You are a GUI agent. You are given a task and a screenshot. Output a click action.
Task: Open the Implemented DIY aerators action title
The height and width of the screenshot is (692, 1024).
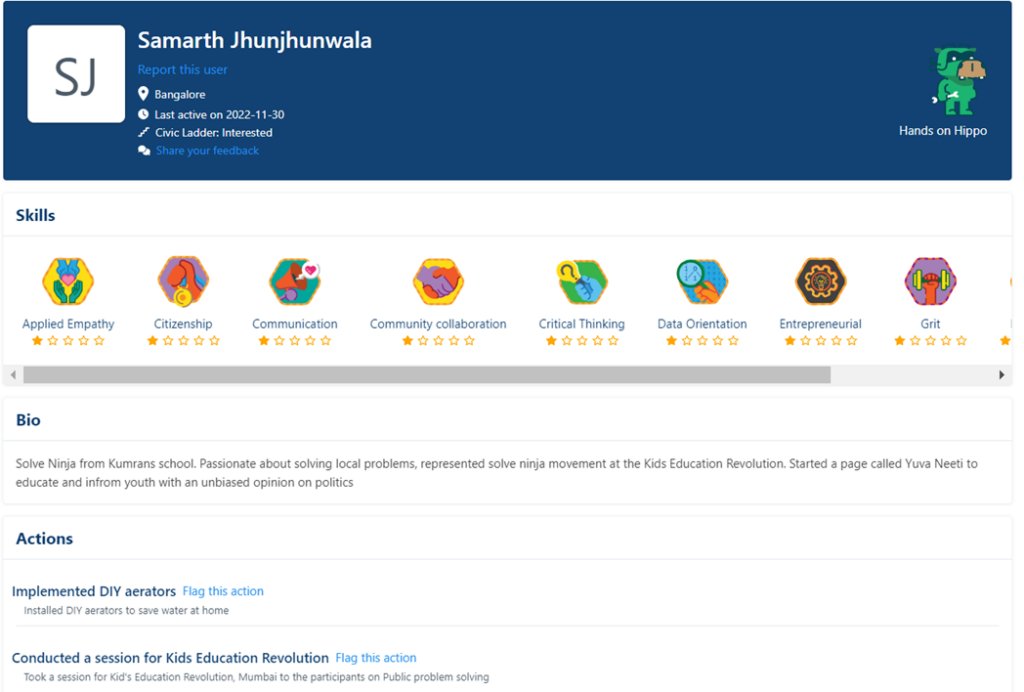click(94, 591)
